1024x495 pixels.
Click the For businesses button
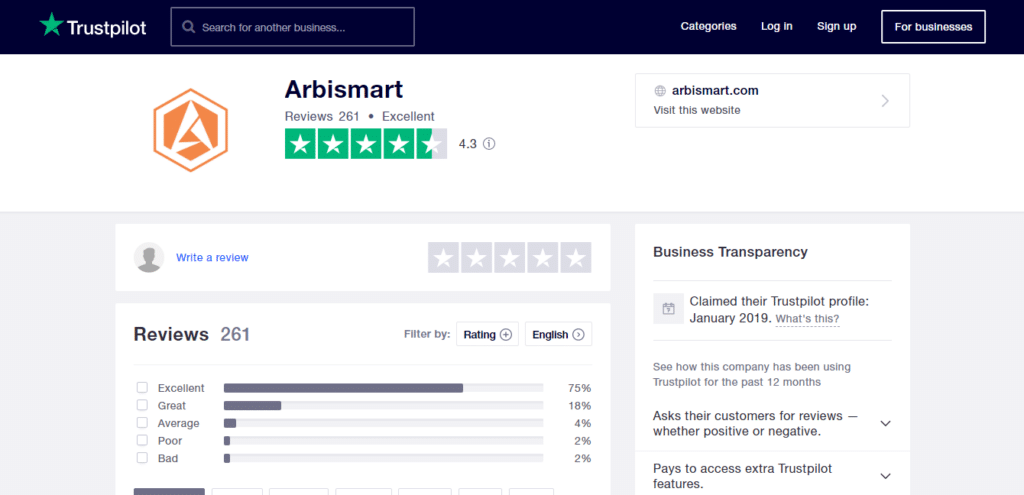pyautogui.click(x=933, y=27)
